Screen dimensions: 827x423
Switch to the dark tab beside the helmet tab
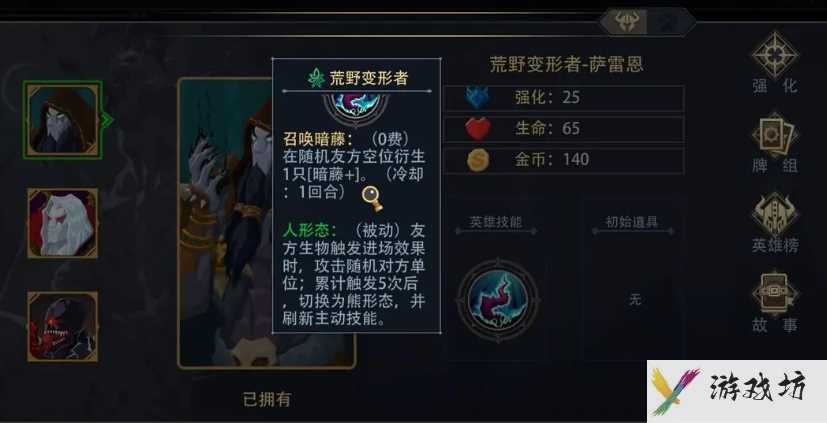point(670,22)
